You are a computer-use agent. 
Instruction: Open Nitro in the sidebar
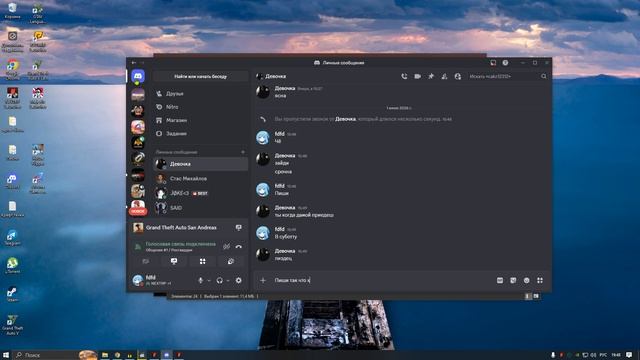[x=200, y=107]
